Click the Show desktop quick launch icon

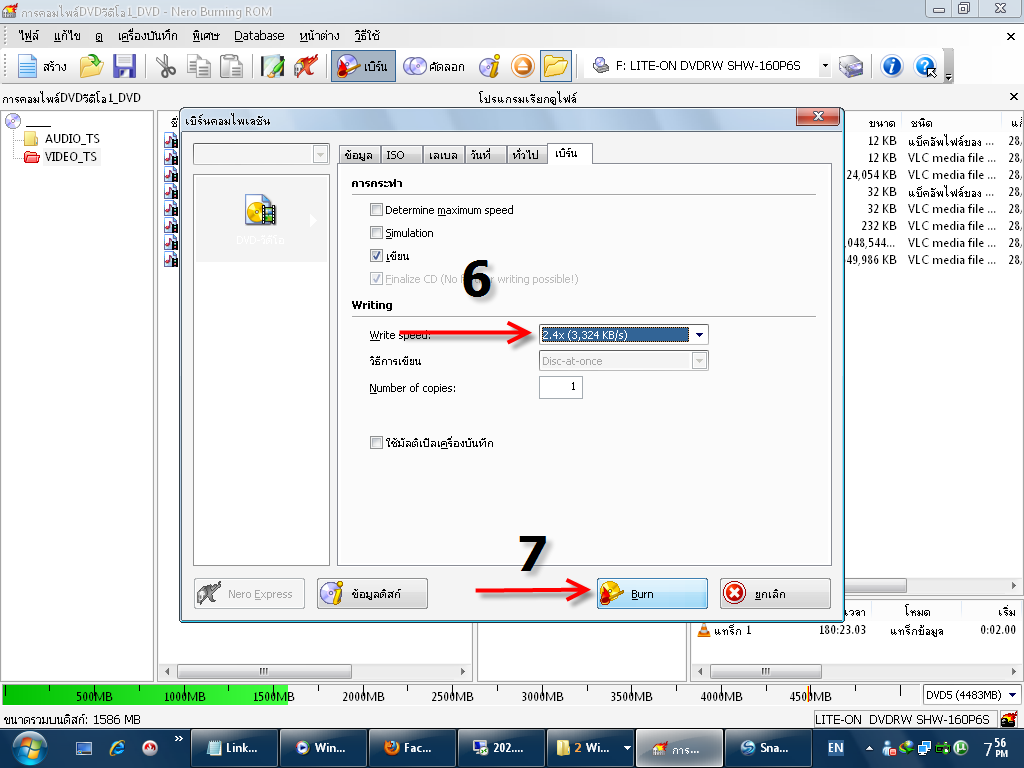(x=84, y=748)
